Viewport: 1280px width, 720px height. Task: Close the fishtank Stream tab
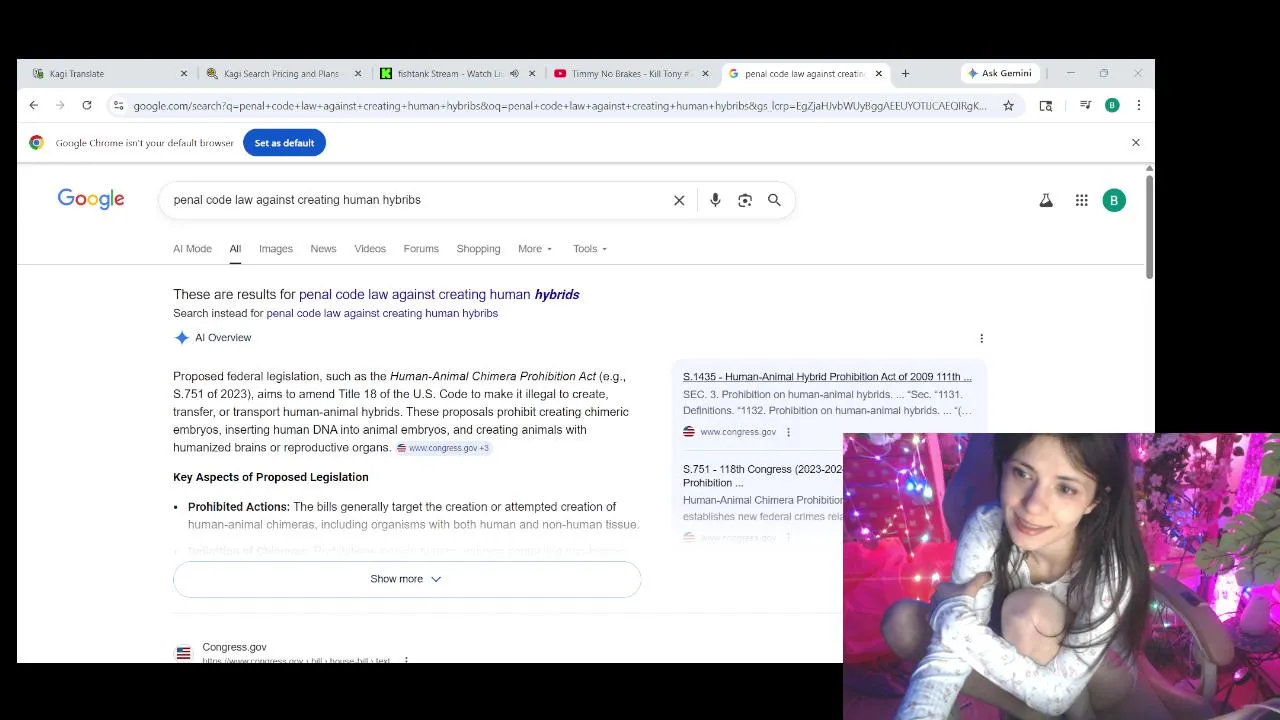pos(532,73)
